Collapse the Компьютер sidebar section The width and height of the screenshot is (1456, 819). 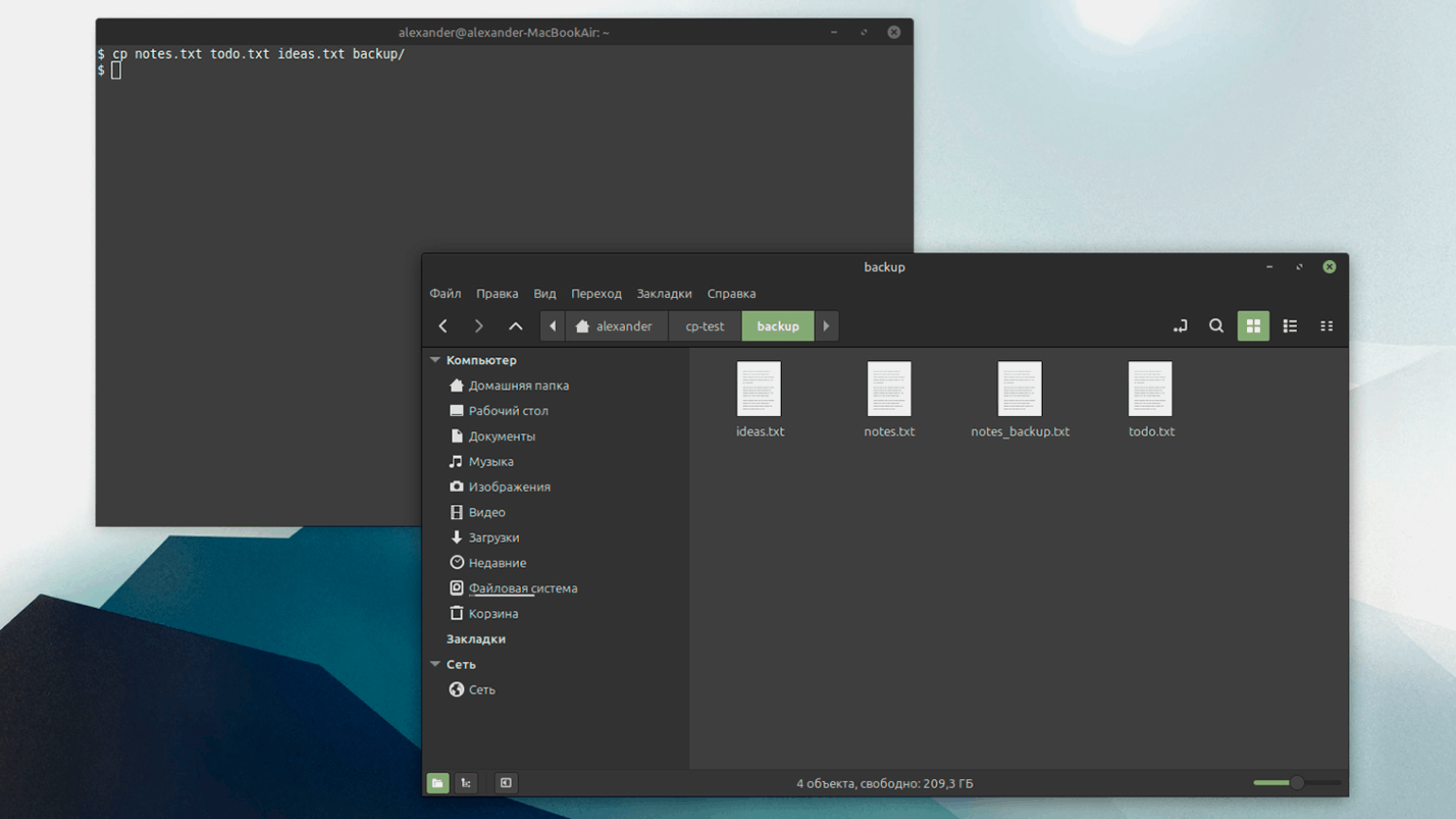436,360
